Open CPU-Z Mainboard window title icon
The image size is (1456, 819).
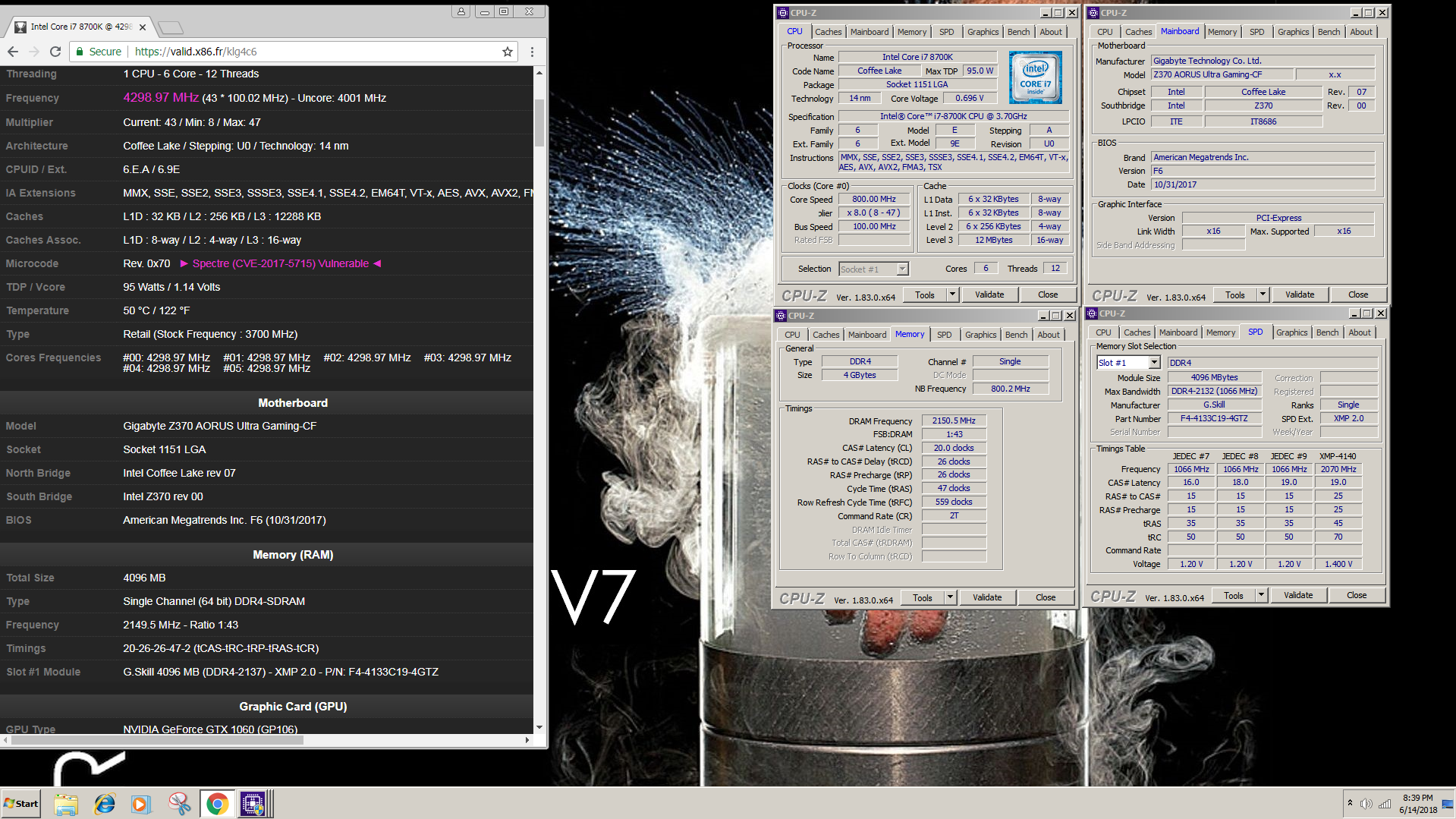coord(1093,13)
